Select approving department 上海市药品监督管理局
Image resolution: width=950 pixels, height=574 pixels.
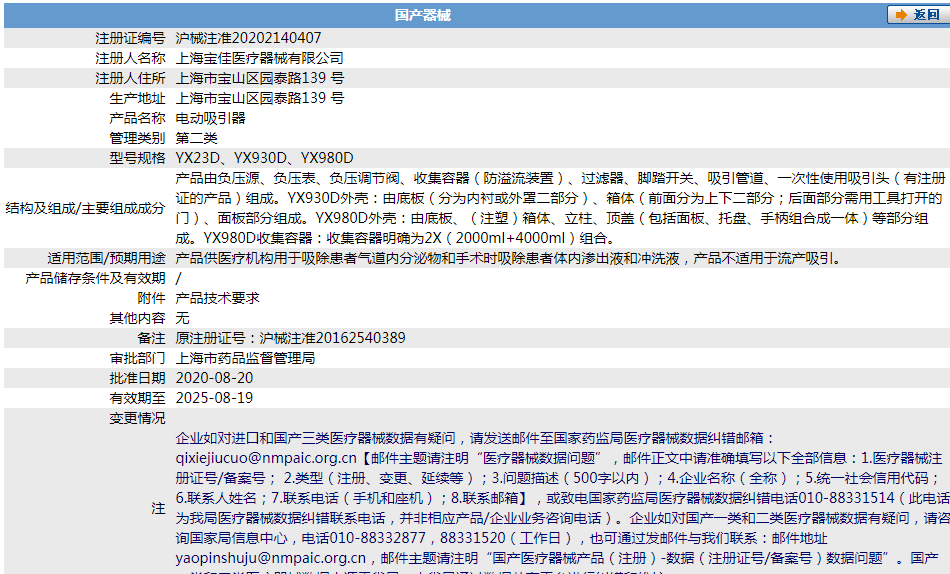245,358
